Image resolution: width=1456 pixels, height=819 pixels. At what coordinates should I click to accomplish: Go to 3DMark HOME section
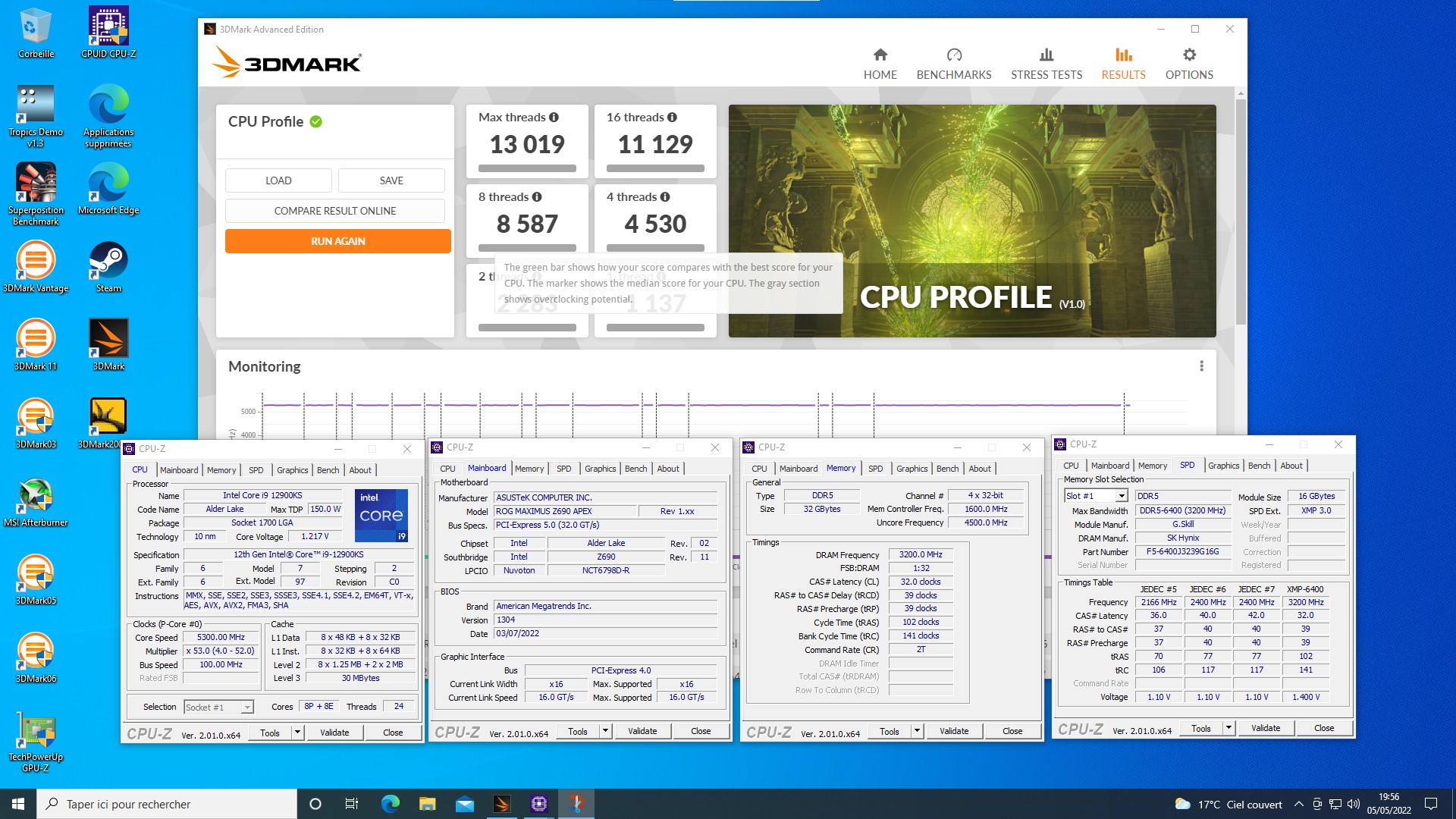click(x=880, y=64)
